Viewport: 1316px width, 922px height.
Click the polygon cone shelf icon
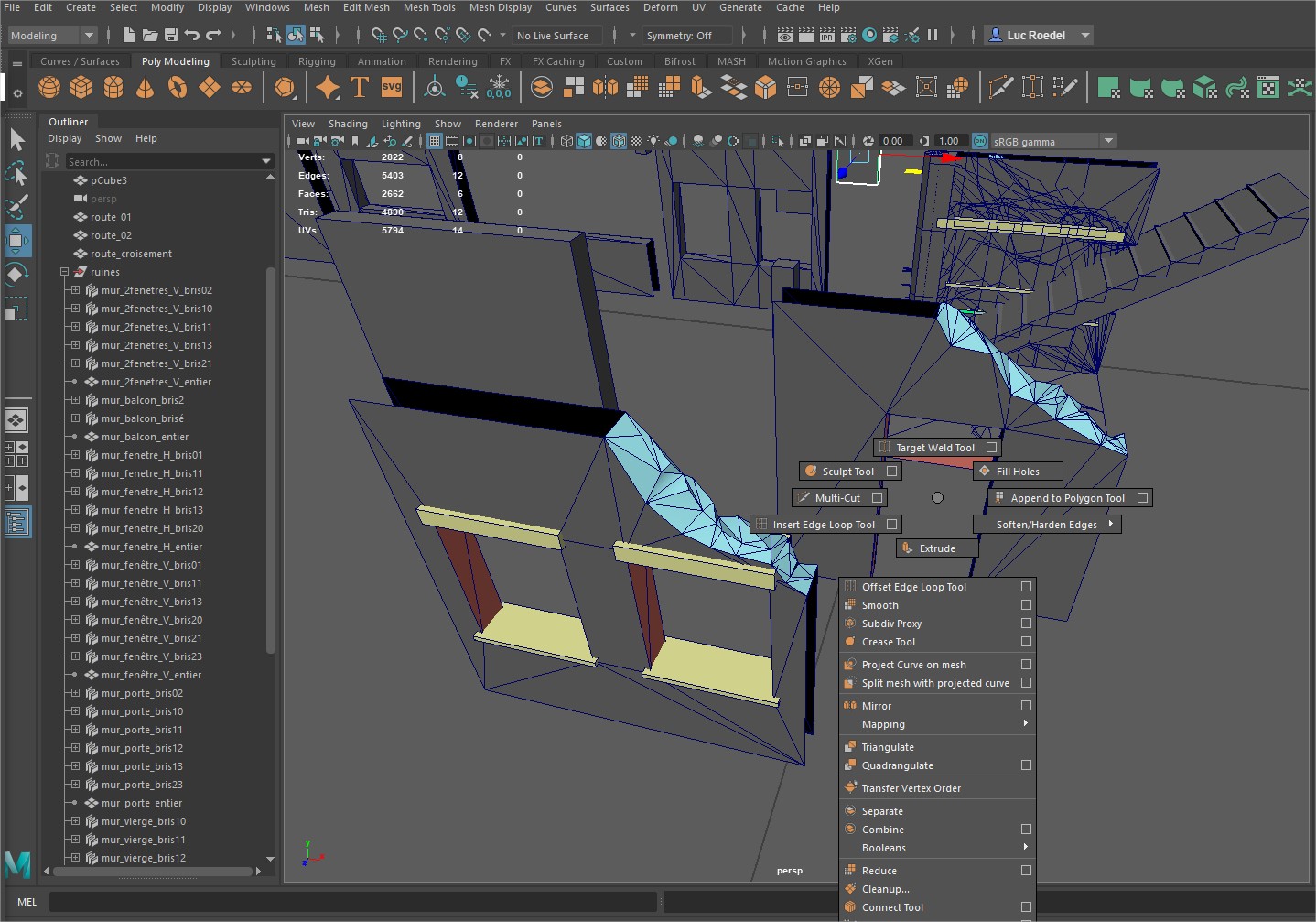145,87
